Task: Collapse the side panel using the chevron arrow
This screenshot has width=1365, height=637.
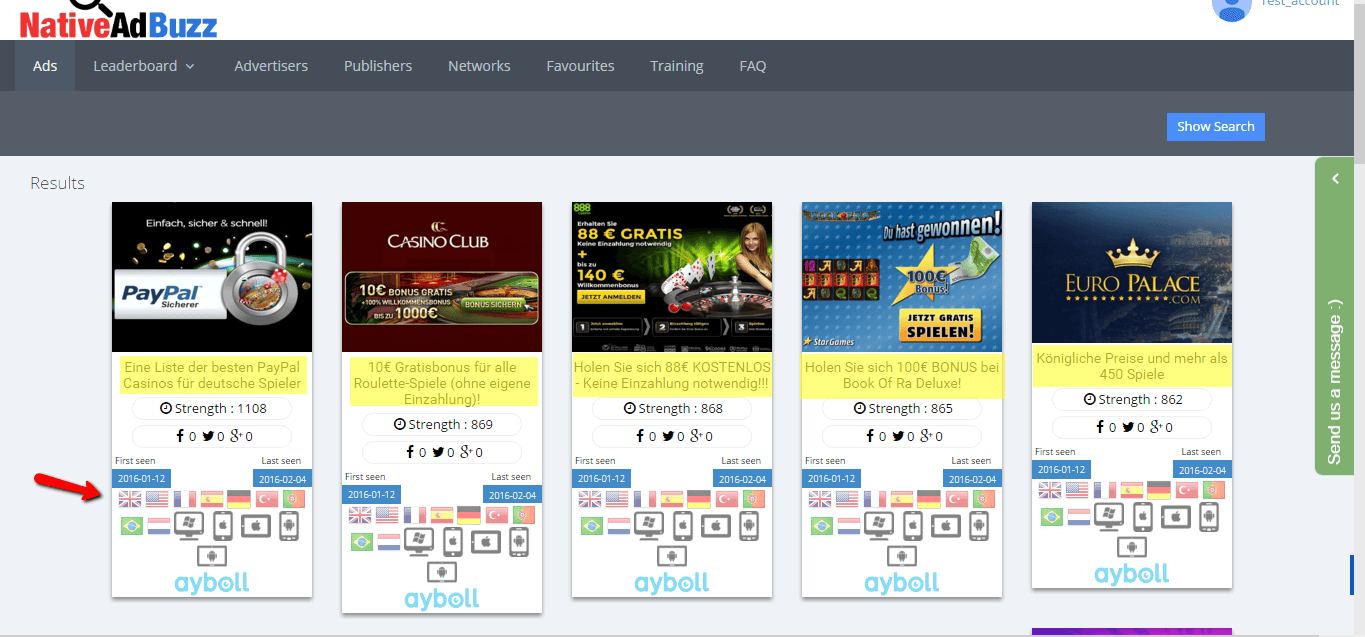Action: click(1334, 178)
